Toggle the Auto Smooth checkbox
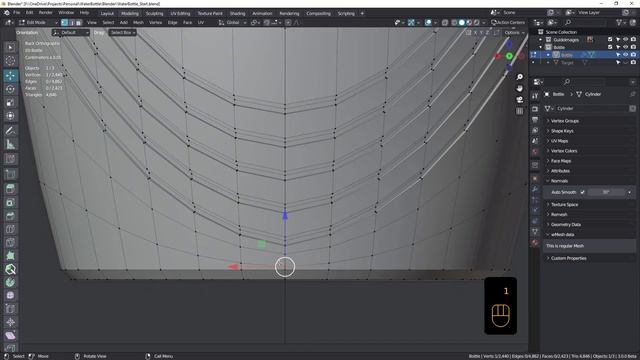640x360 pixels. click(582, 192)
